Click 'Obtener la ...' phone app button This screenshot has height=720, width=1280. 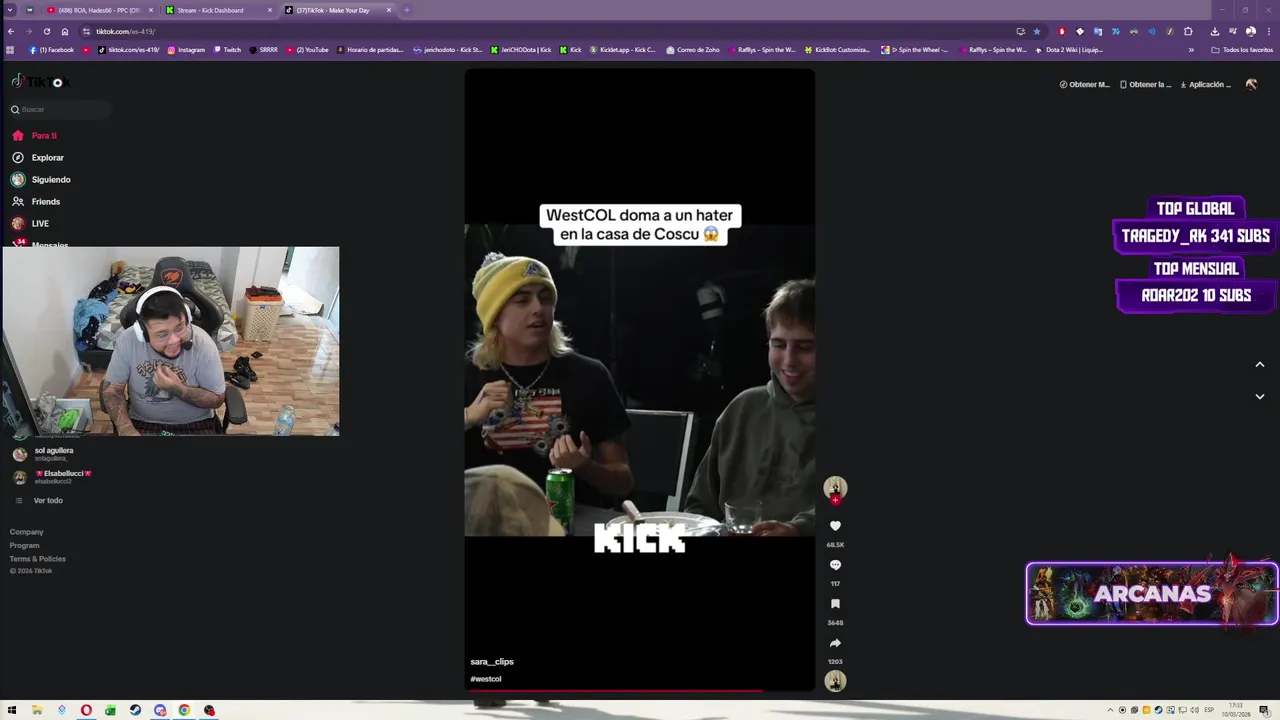tap(1145, 85)
